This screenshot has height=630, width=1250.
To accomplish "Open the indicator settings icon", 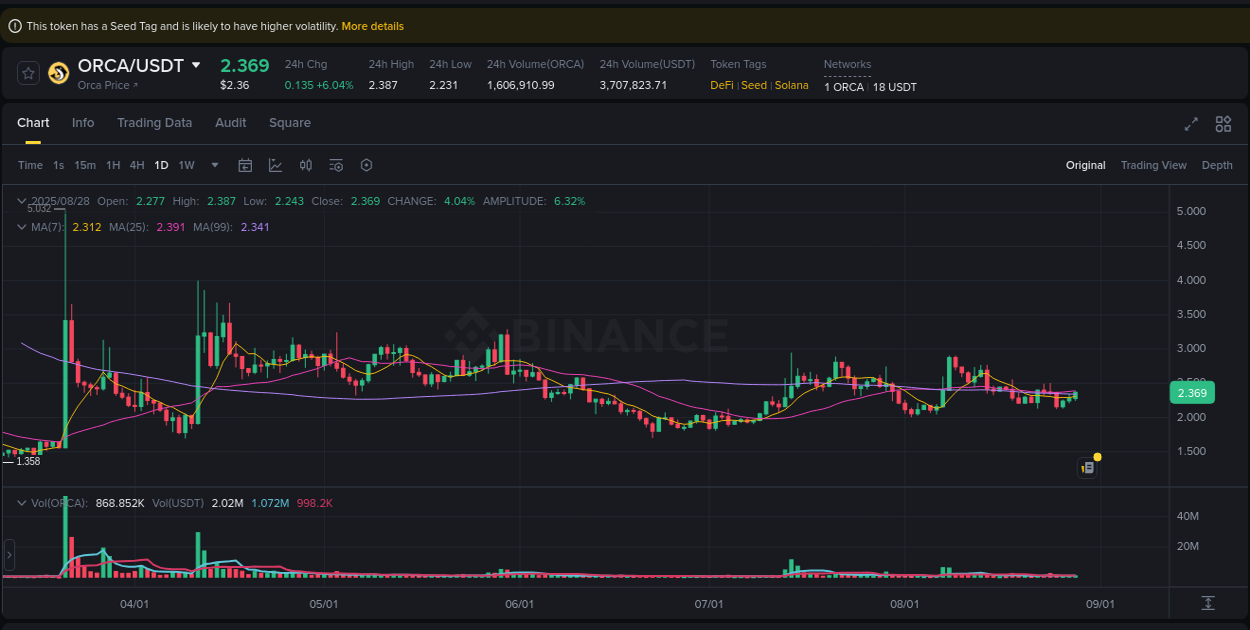I will pos(336,165).
